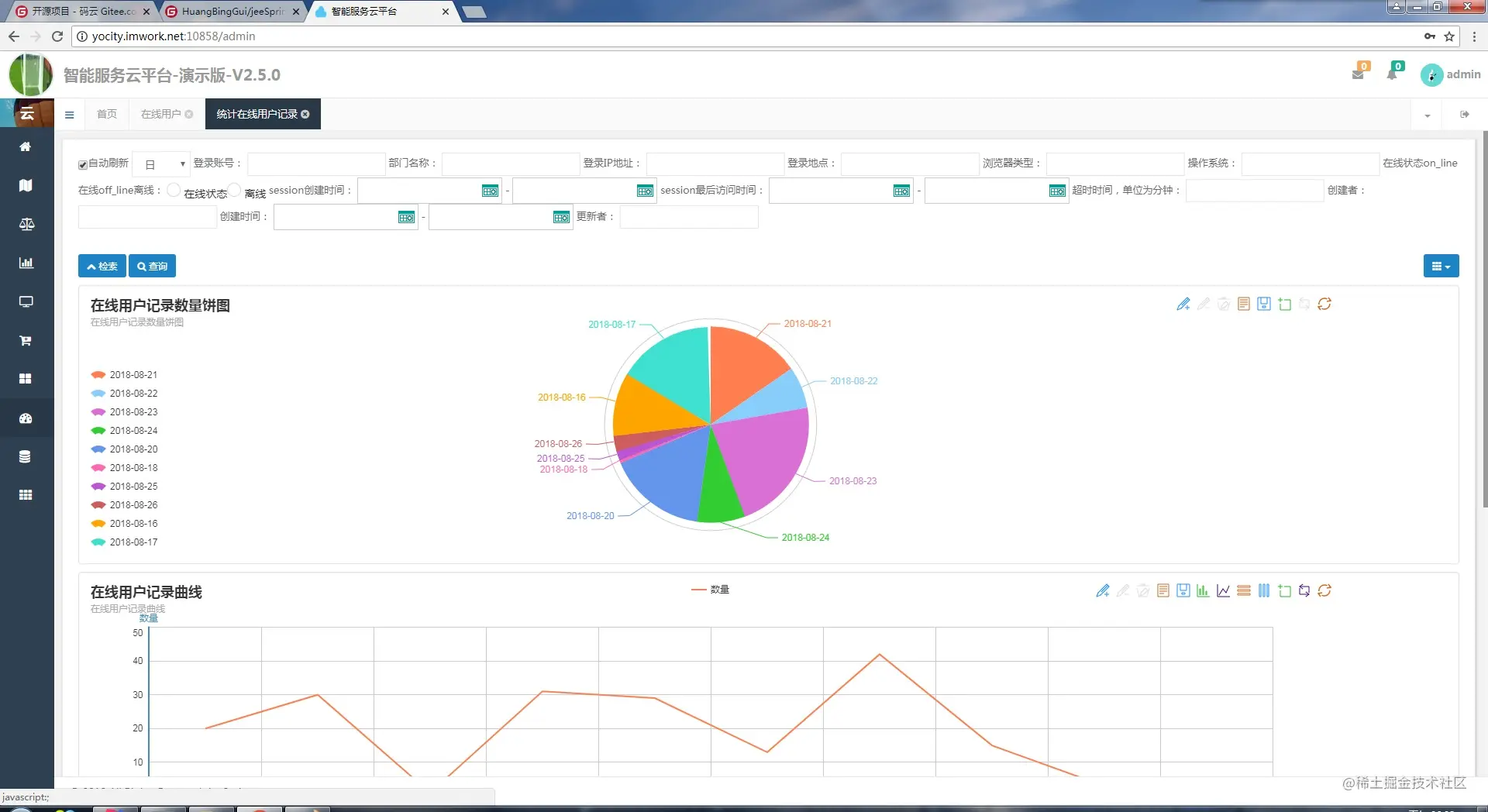The image size is (1488, 812).
Task: Save pie chart as image
Action: (x=1263, y=304)
